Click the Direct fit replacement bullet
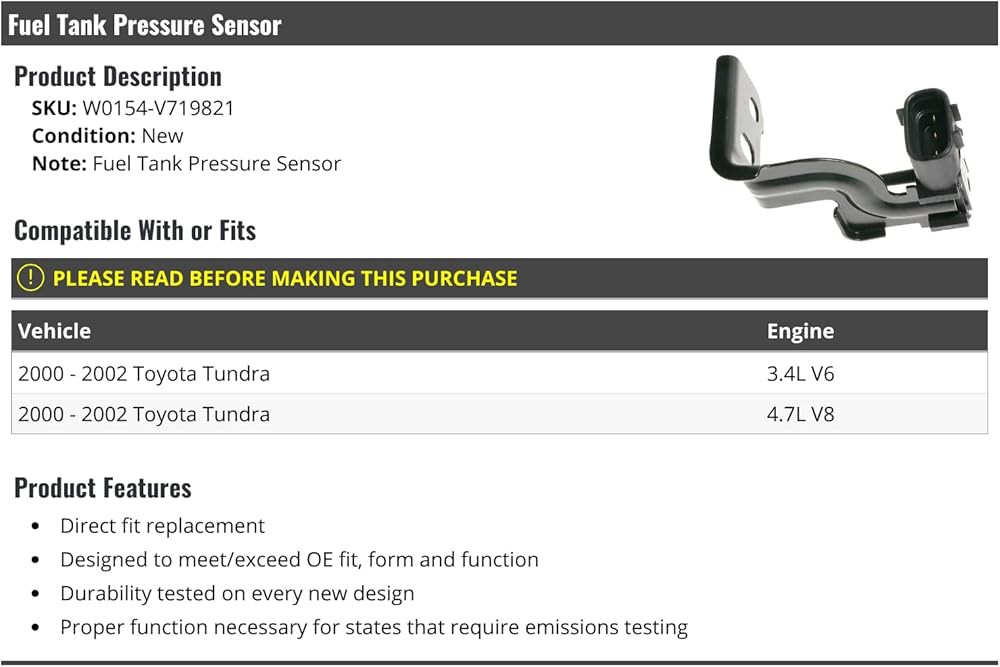This screenshot has width=1000, height=667. tap(162, 526)
